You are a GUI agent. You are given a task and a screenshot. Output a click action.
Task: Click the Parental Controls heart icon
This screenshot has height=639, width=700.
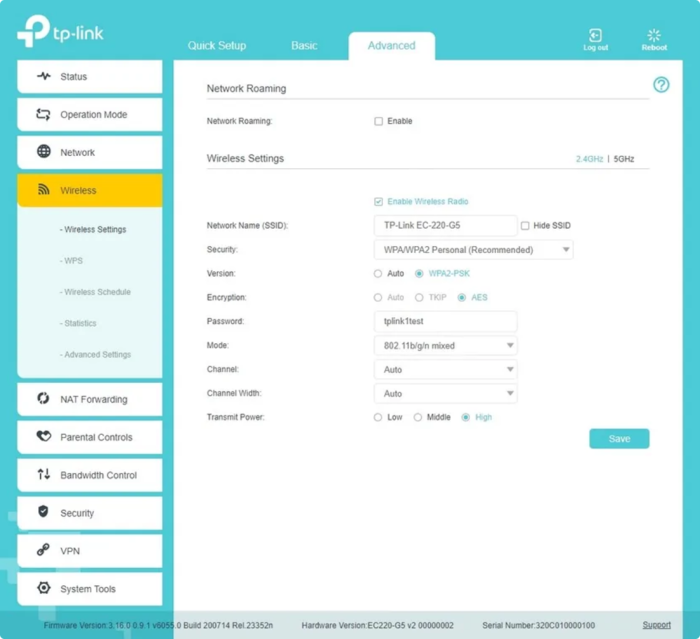(44, 436)
